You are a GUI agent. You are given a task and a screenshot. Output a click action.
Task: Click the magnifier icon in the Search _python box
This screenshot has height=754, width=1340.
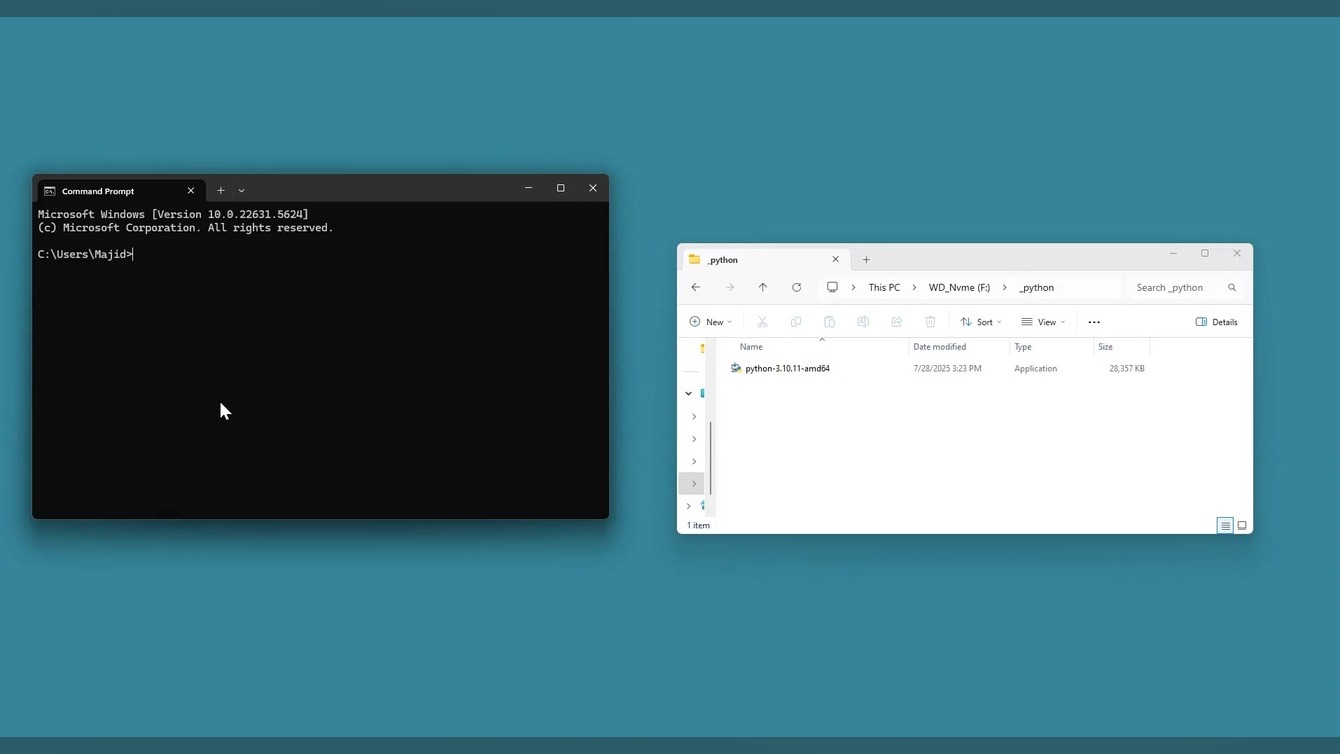point(1232,288)
